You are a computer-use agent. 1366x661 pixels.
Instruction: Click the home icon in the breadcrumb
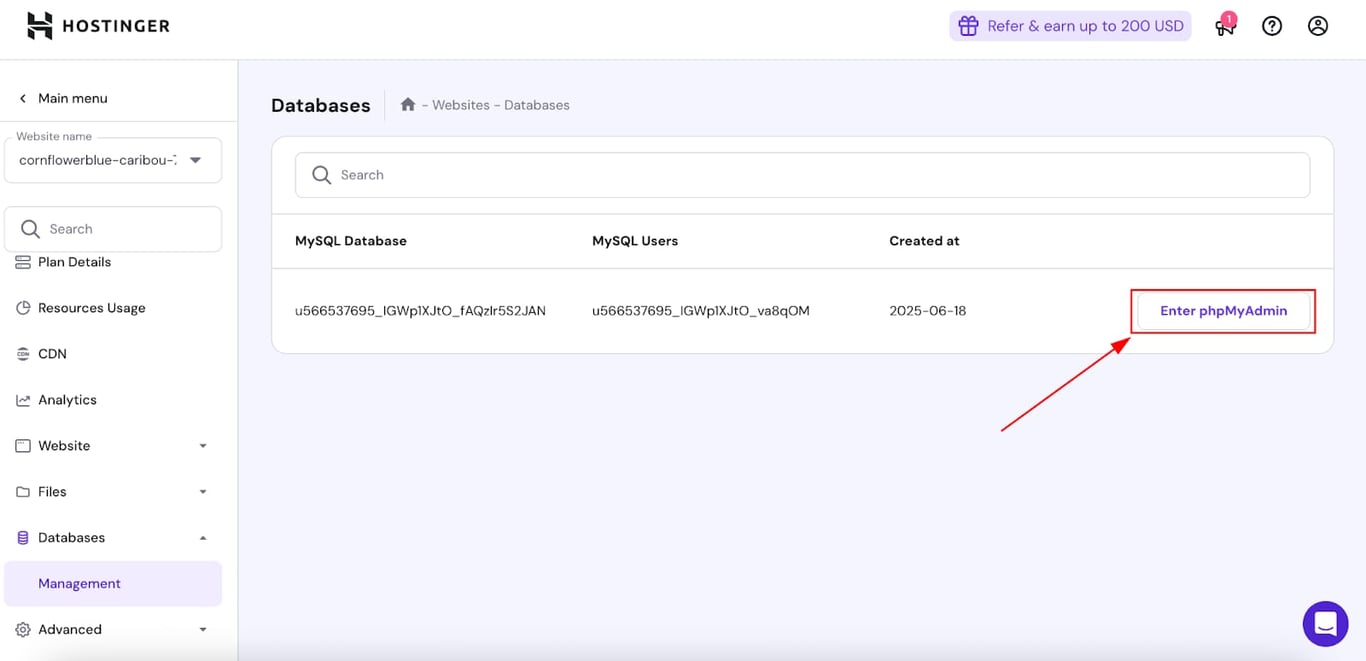click(408, 104)
